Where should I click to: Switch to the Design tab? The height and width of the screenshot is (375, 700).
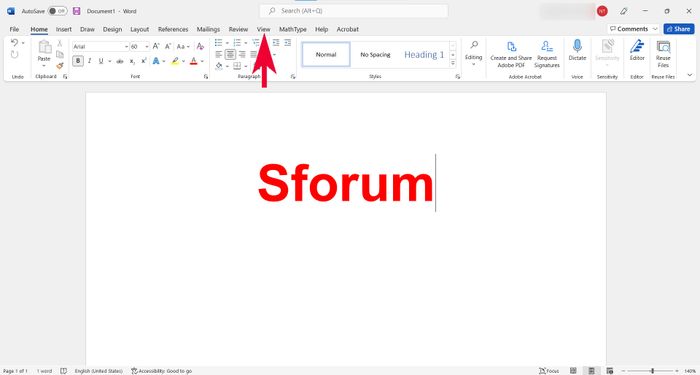point(112,29)
